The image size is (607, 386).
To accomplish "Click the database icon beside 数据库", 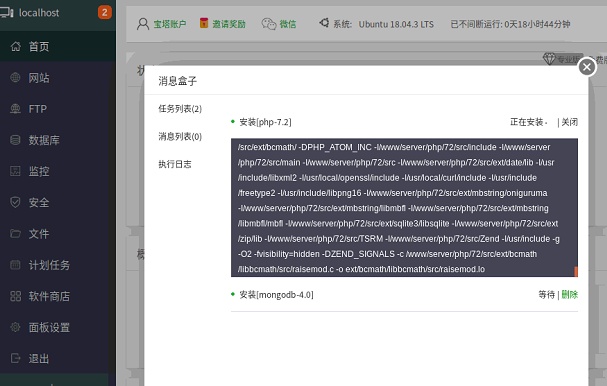I will click(15, 140).
